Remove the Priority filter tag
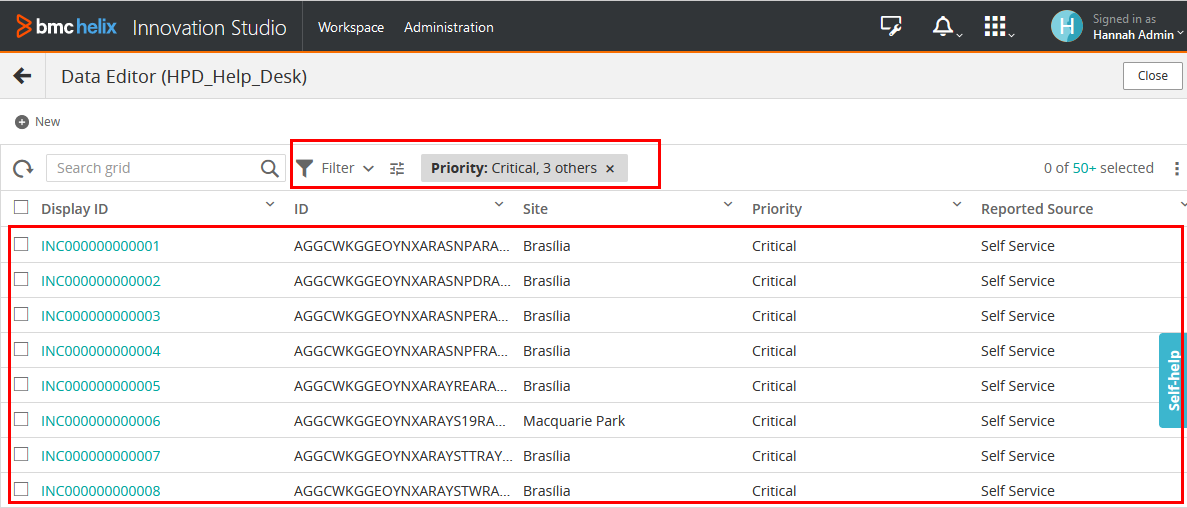1187x508 pixels. (610, 169)
